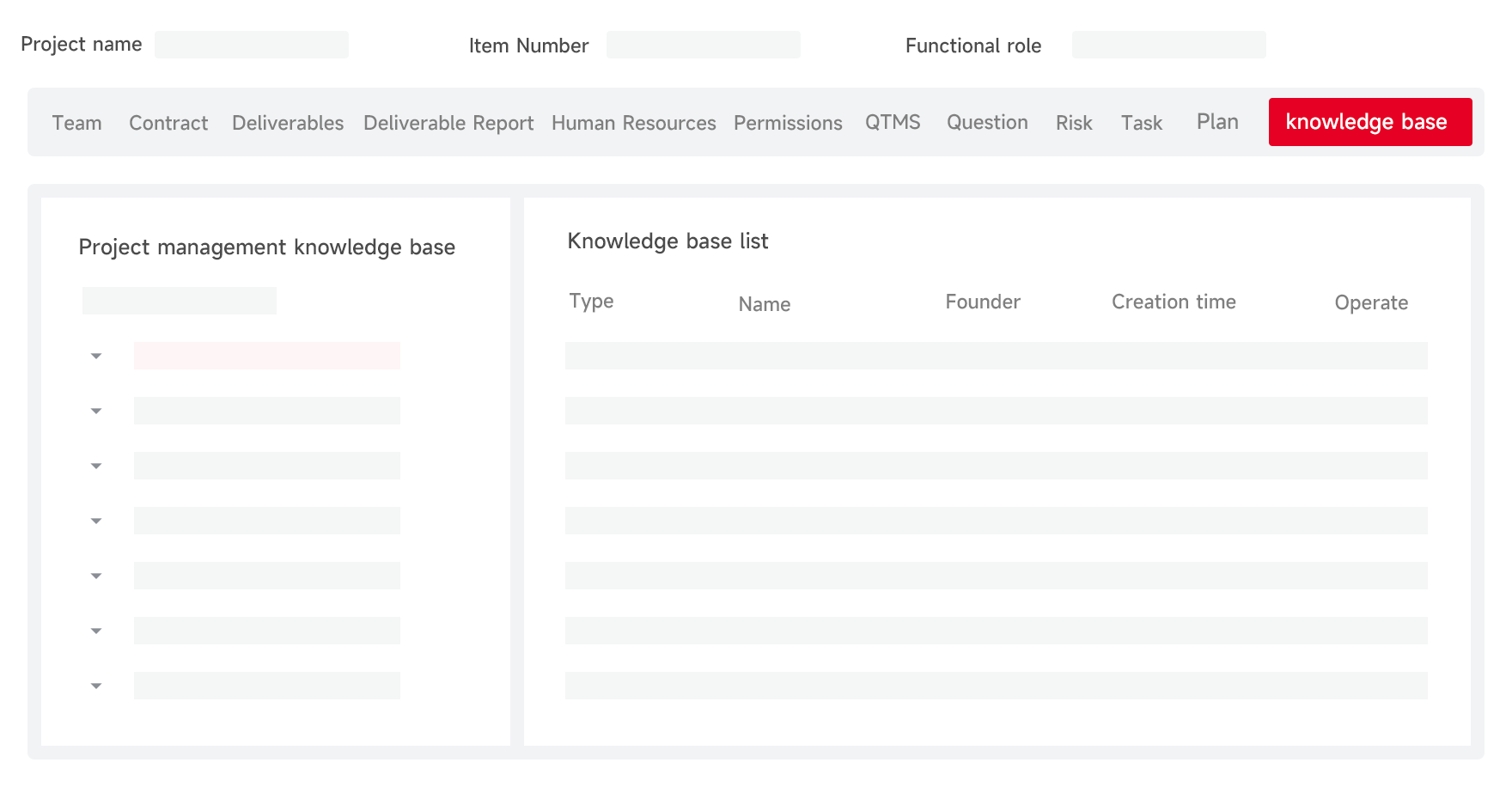Open the Task tab
Image resolution: width=1512 pixels, height=787 pixels.
pyautogui.click(x=1142, y=123)
